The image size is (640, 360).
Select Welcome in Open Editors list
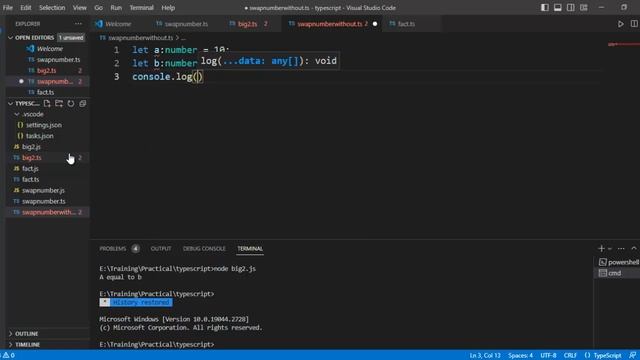click(x=50, y=49)
